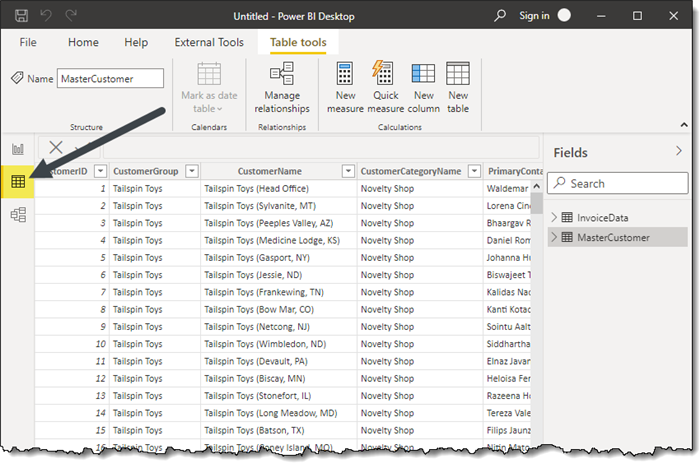Switch to Data view in left sidebar
700x463 pixels.
tap(17, 182)
